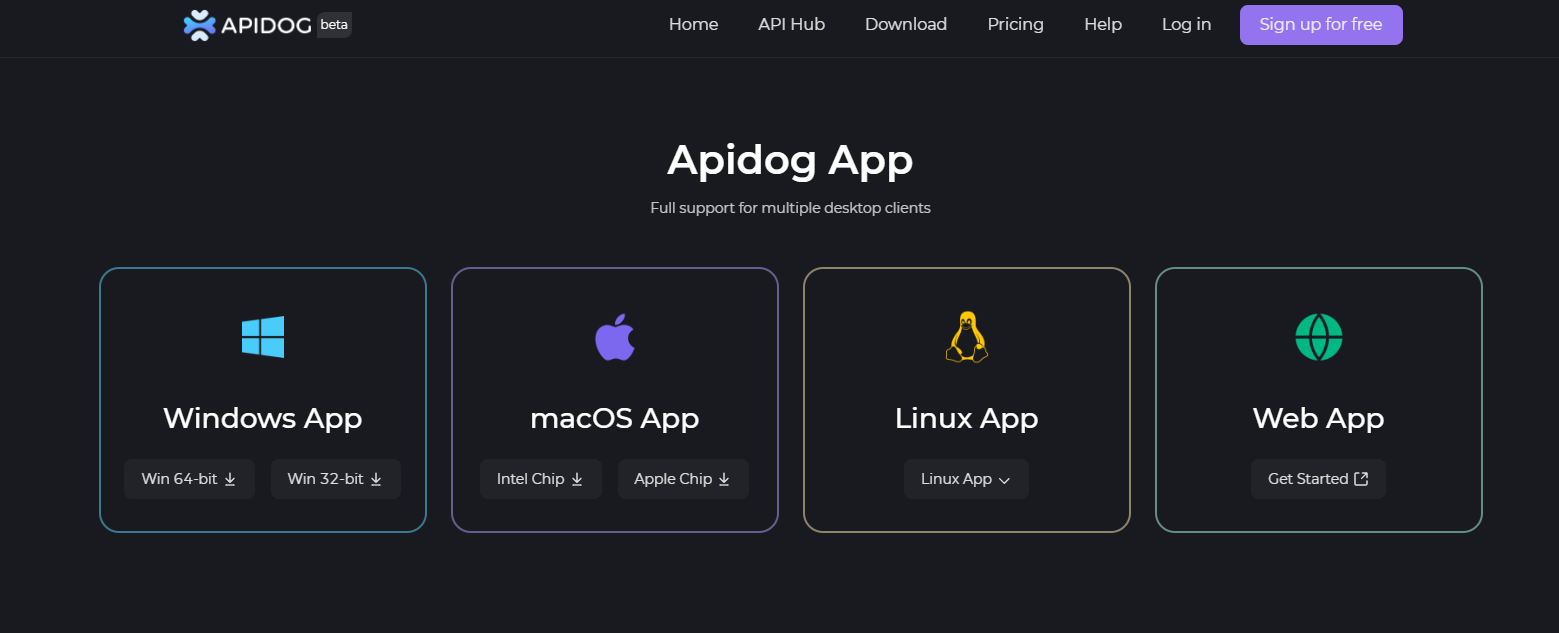Click the Apidog logo icon
Screen dimensions: 1559x633
[x=200, y=25]
